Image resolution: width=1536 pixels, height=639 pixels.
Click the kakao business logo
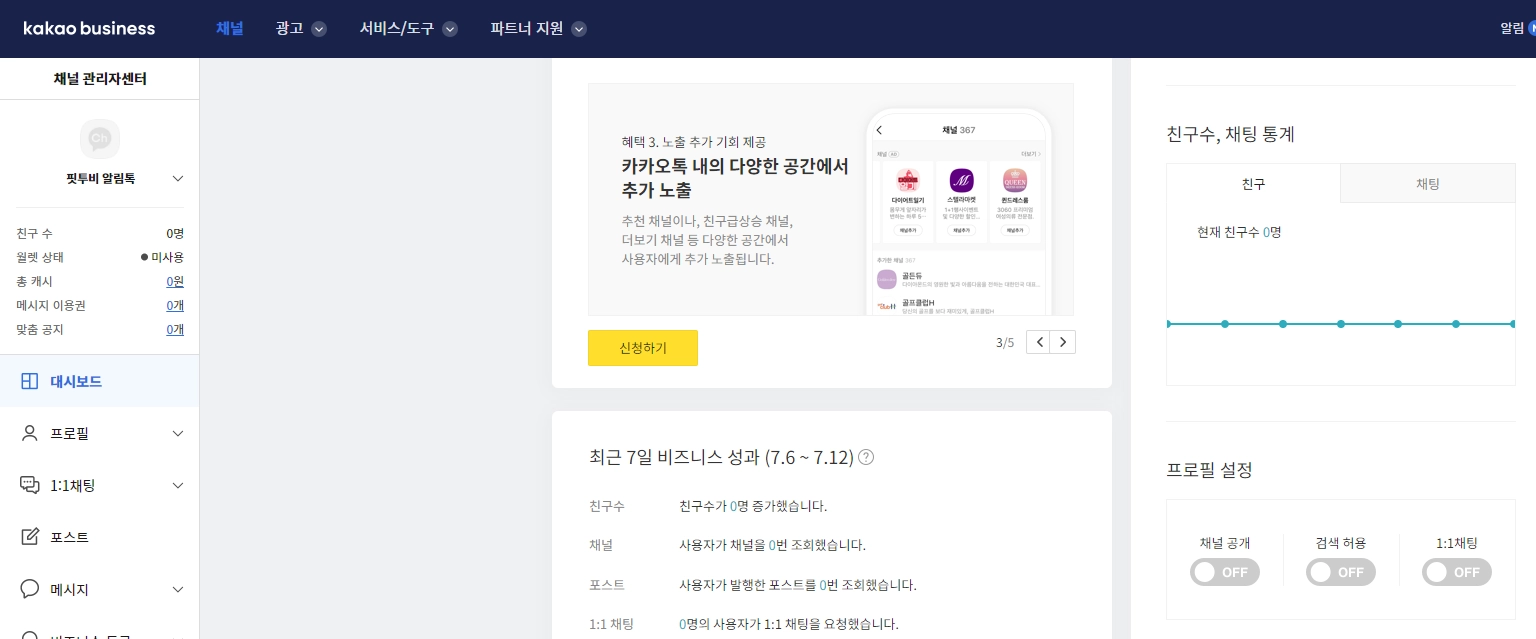point(89,28)
